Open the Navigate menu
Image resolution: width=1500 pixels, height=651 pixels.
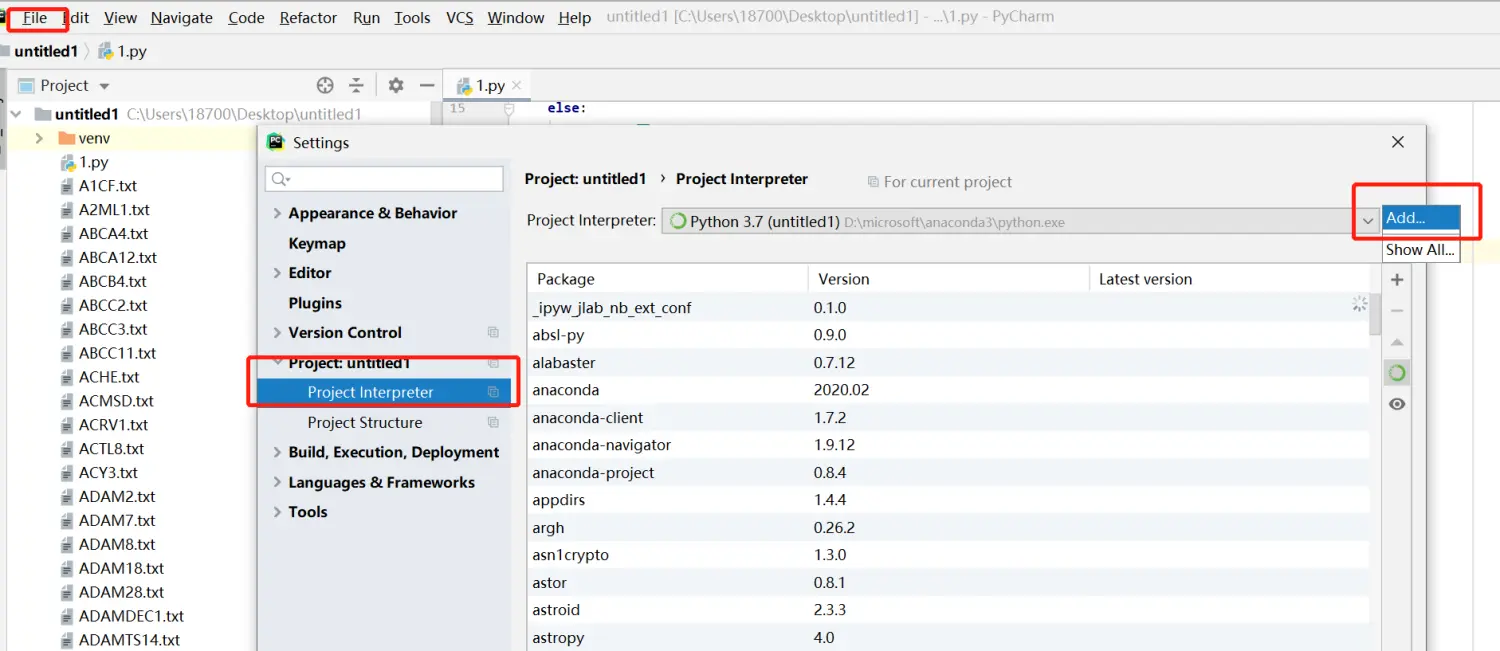181,18
